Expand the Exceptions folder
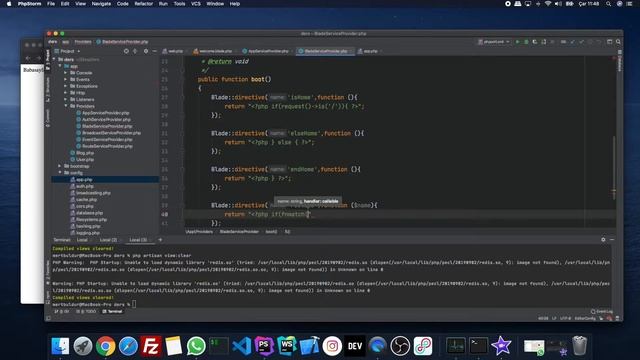The height and width of the screenshot is (360, 640). 66,86
